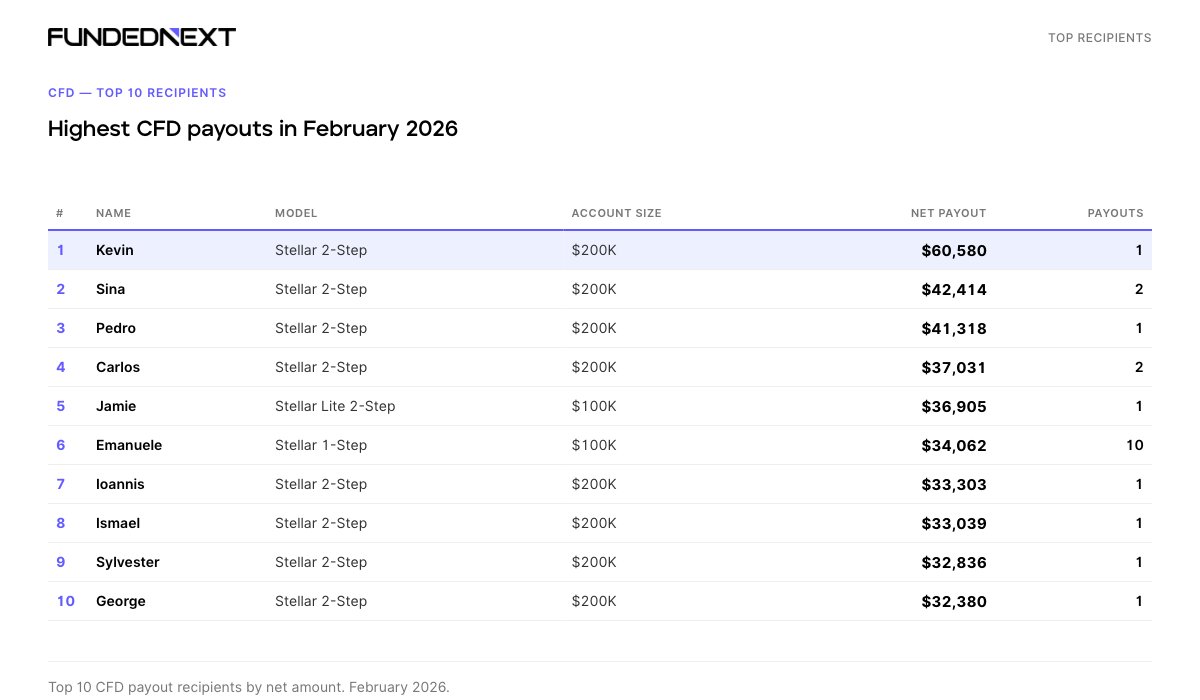Click Sina's name in row 2
This screenshot has width=1200, height=700.
coord(110,289)
